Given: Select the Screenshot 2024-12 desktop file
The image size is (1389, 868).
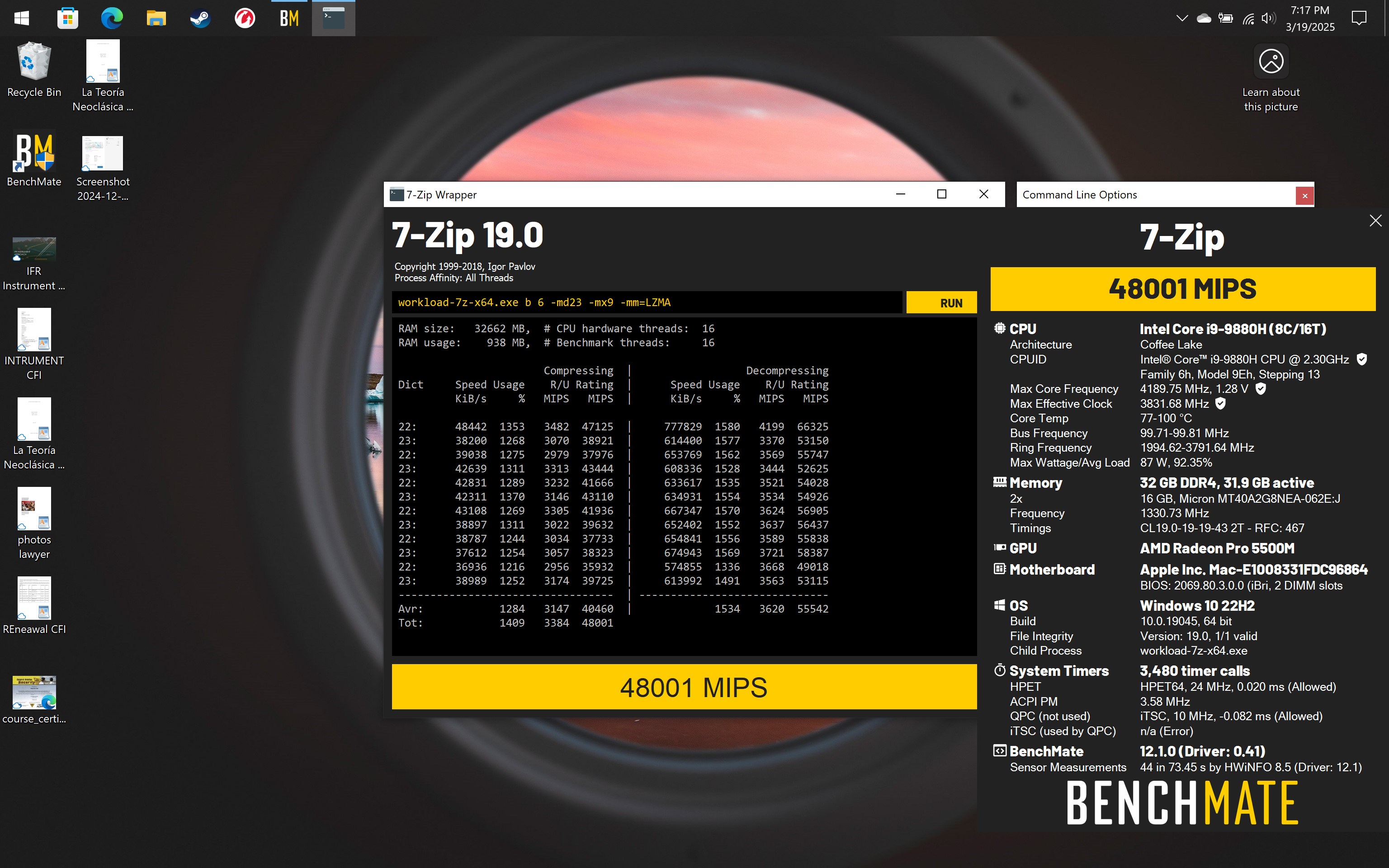Looking at the screenshot, I should (103, 168).
